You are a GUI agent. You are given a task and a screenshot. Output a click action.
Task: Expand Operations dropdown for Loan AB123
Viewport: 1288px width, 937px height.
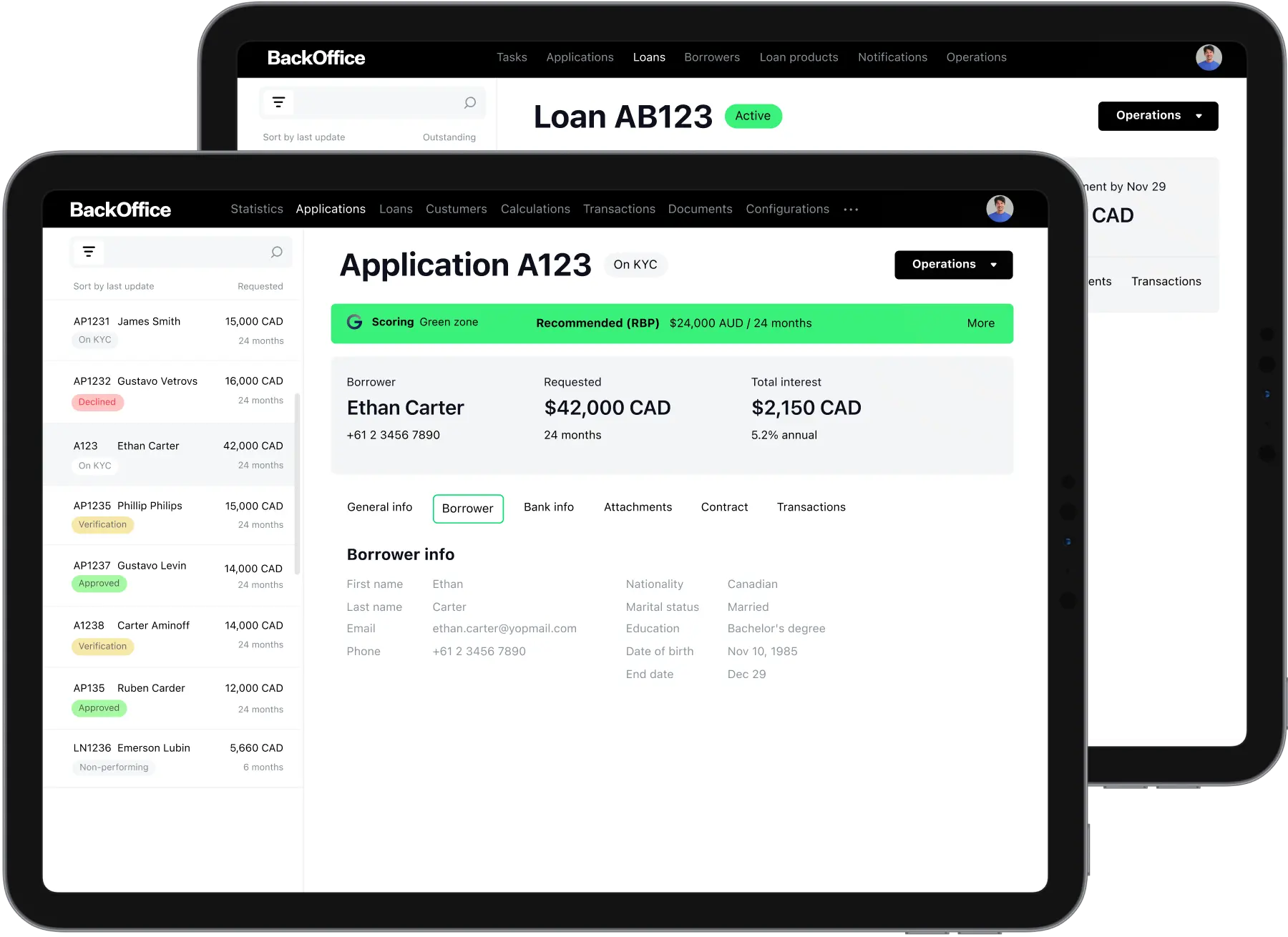click(1157, 116)
